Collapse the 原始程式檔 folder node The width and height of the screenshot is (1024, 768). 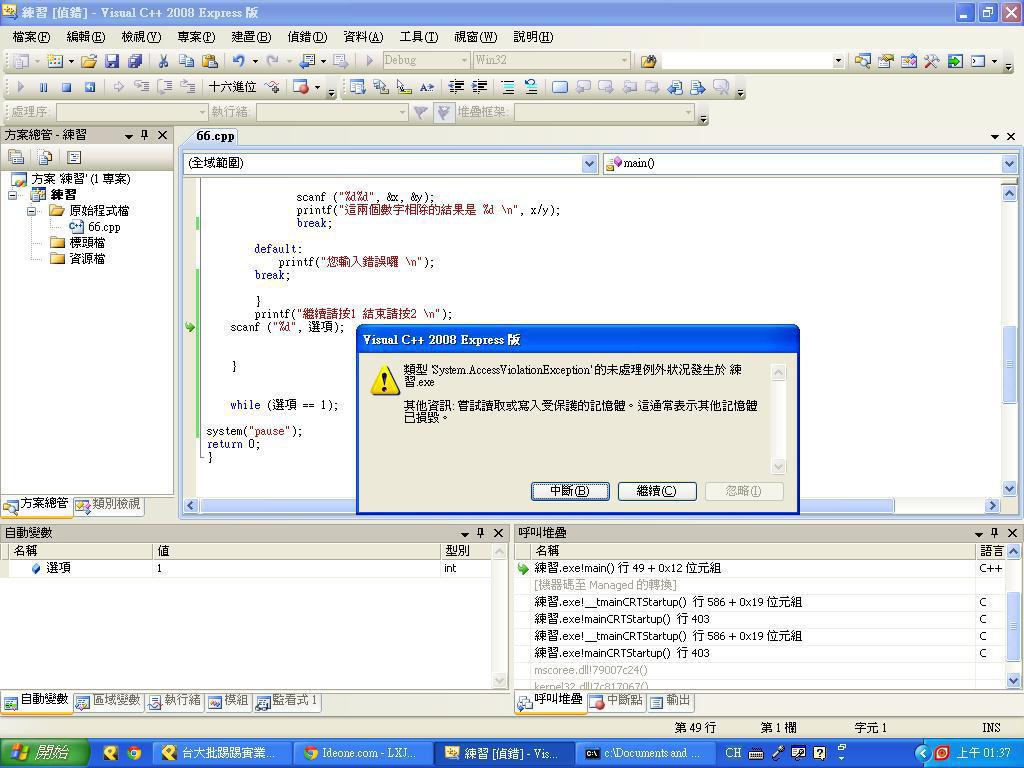coord(31,211)
